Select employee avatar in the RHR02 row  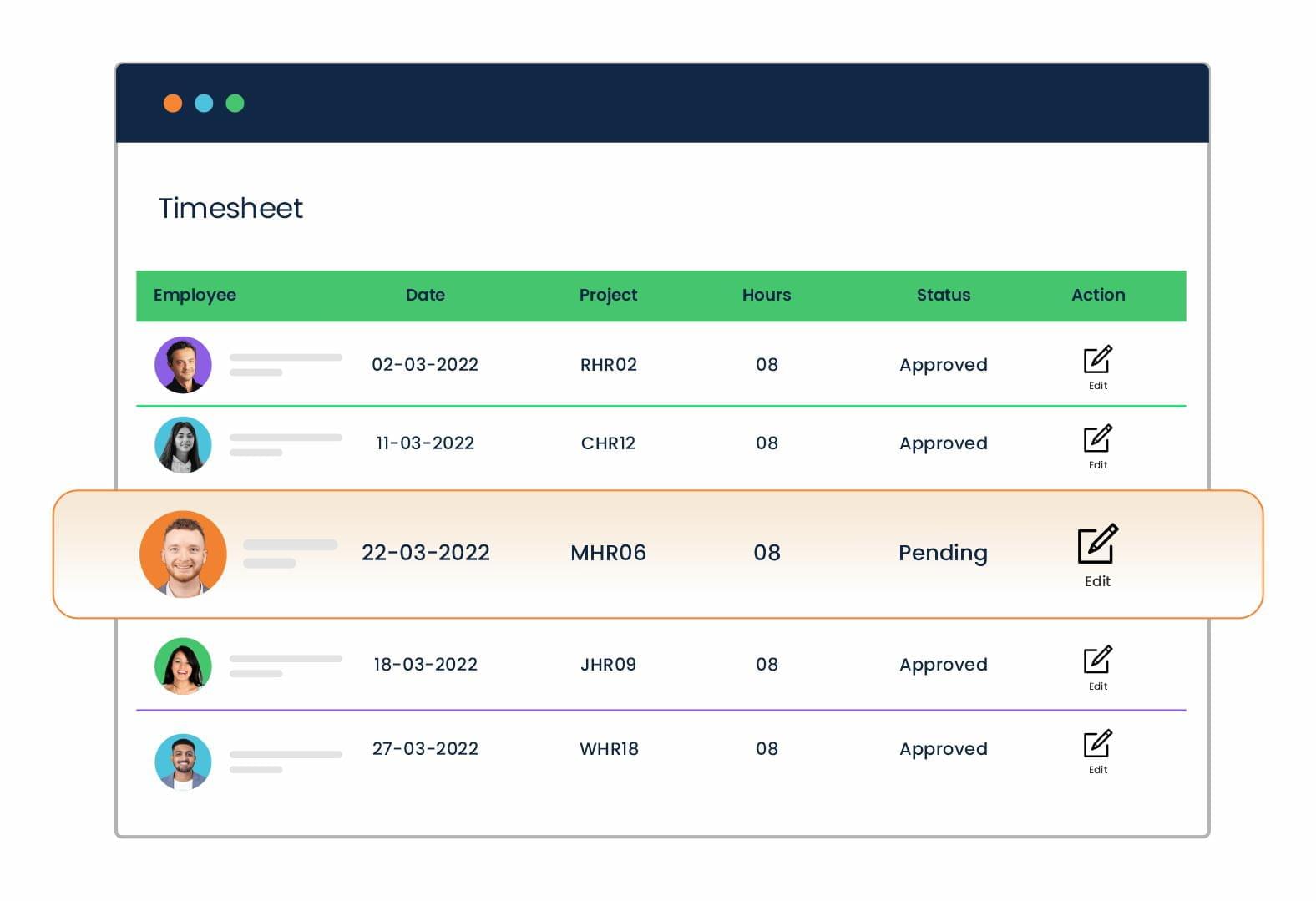coord(183,365)
